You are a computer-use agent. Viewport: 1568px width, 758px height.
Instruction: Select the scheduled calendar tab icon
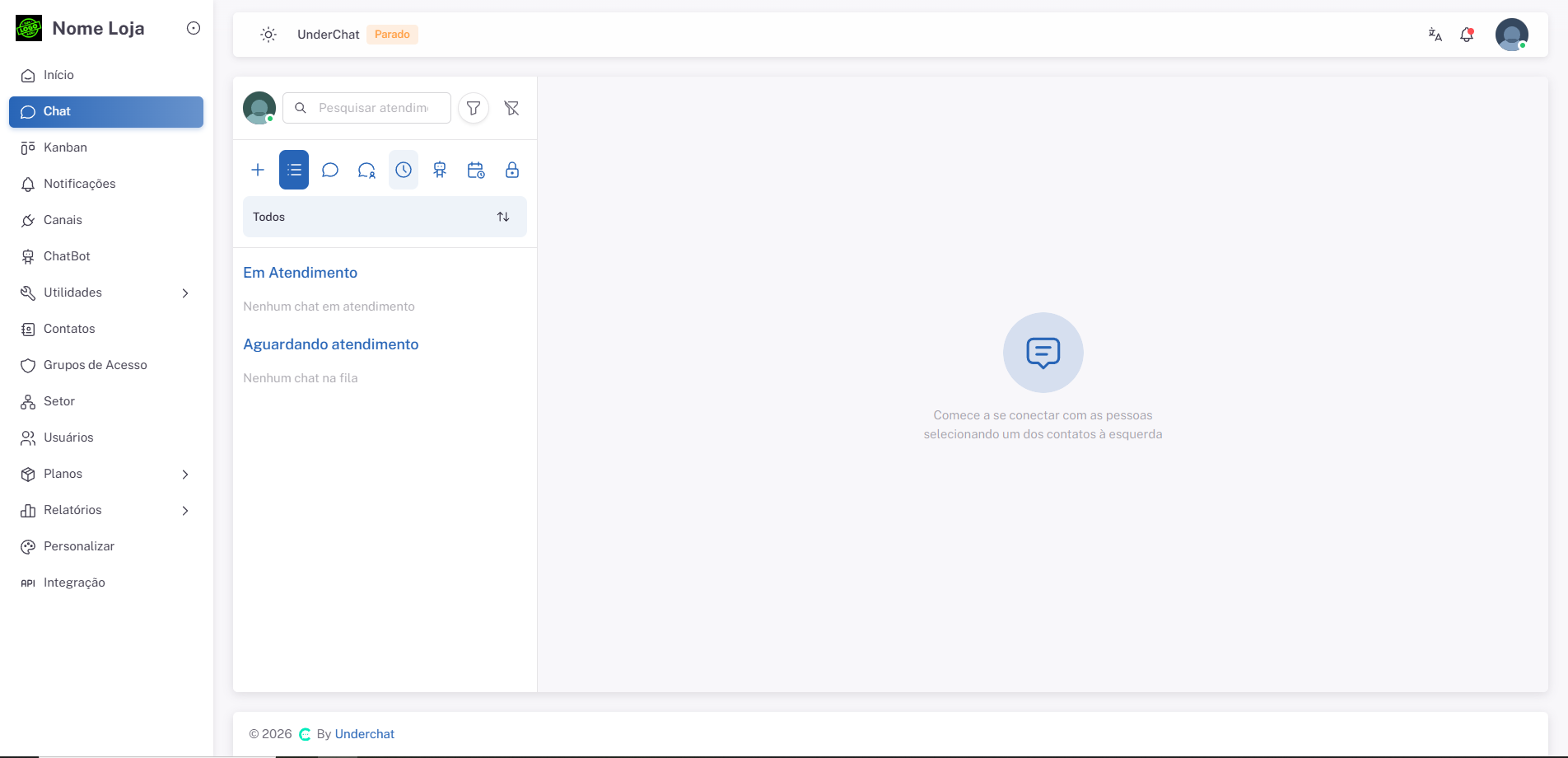coord(476,170)
